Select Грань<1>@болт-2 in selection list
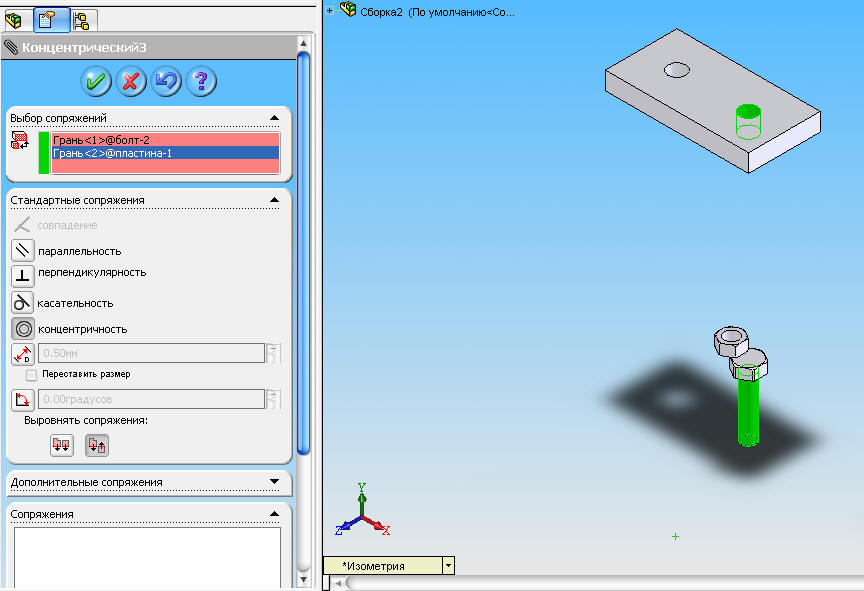Image resolution: width=864 pixels, height=591 pixels. (x=165, y=140)
